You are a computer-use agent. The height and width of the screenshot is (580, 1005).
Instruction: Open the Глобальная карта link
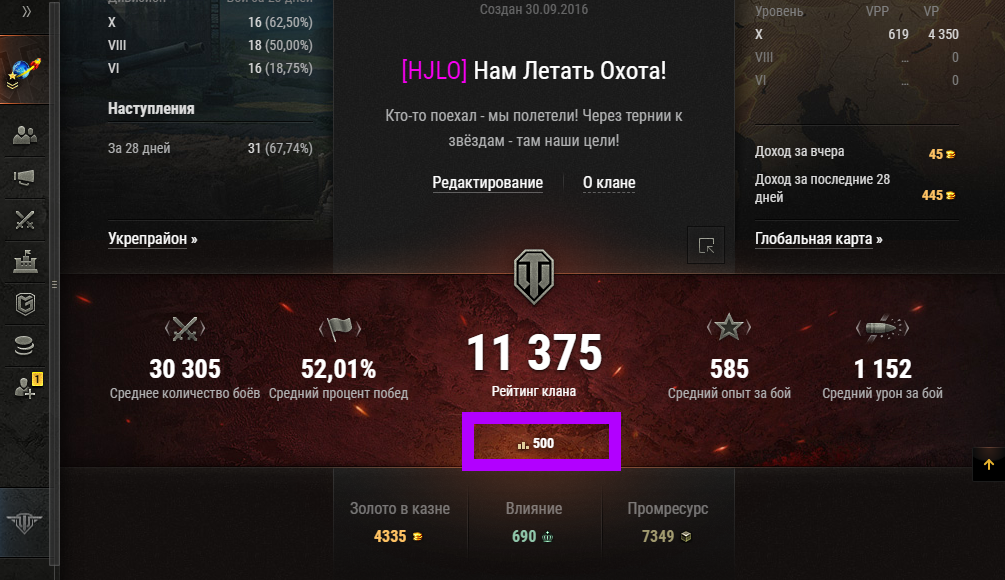818,239
